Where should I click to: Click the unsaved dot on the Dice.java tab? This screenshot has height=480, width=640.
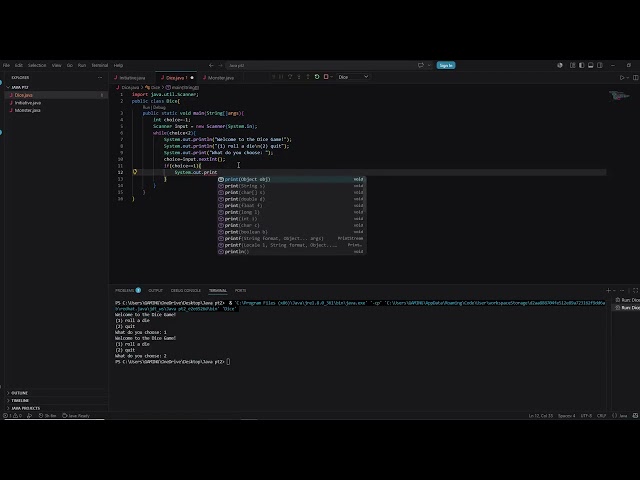click(x=192, y=78)
